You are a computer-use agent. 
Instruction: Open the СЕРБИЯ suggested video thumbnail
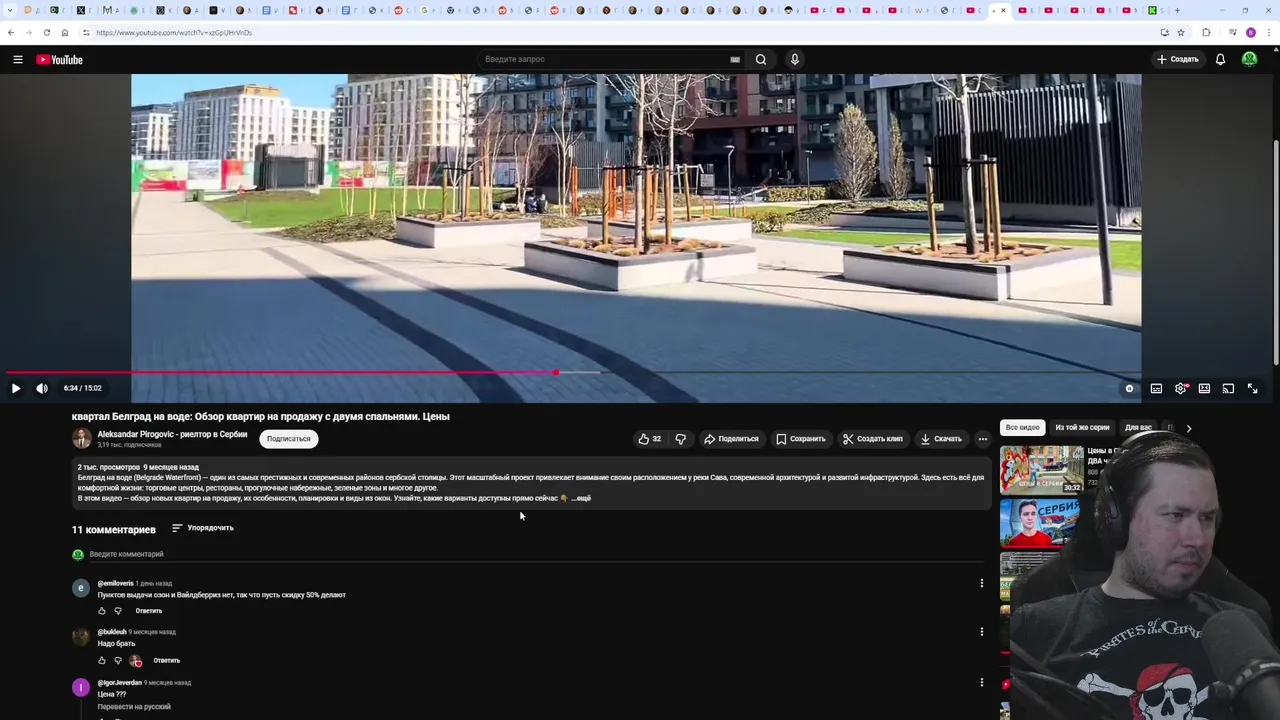click(1040, 522)
